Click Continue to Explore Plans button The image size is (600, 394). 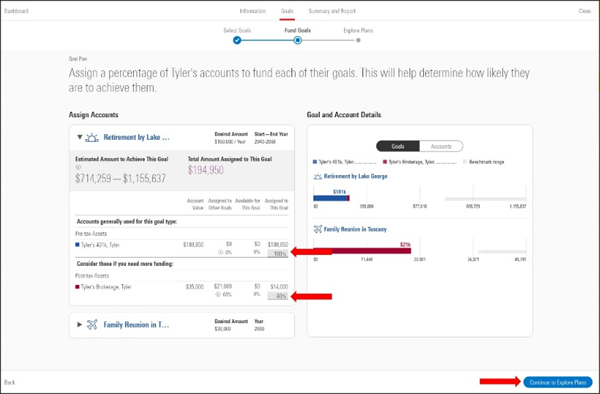click(558, 382)
